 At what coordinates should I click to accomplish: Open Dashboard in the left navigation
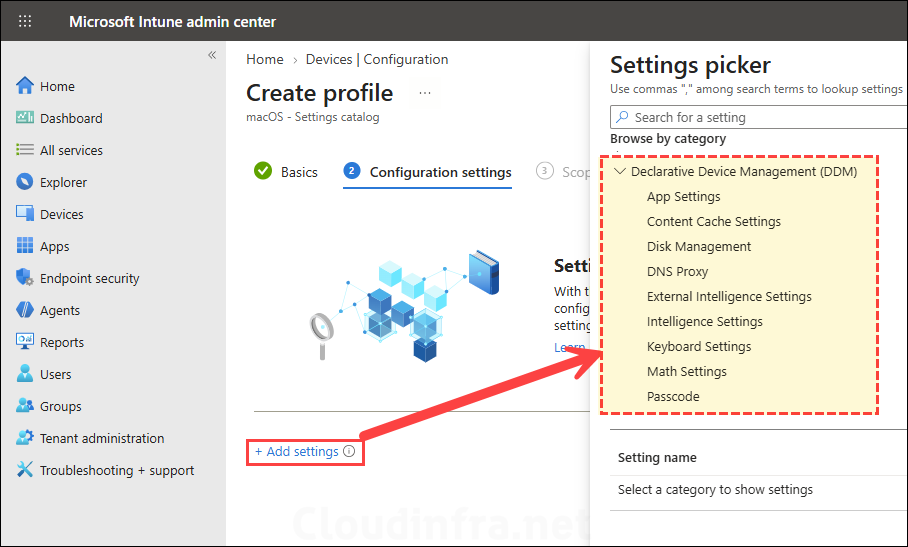point(71,118)
